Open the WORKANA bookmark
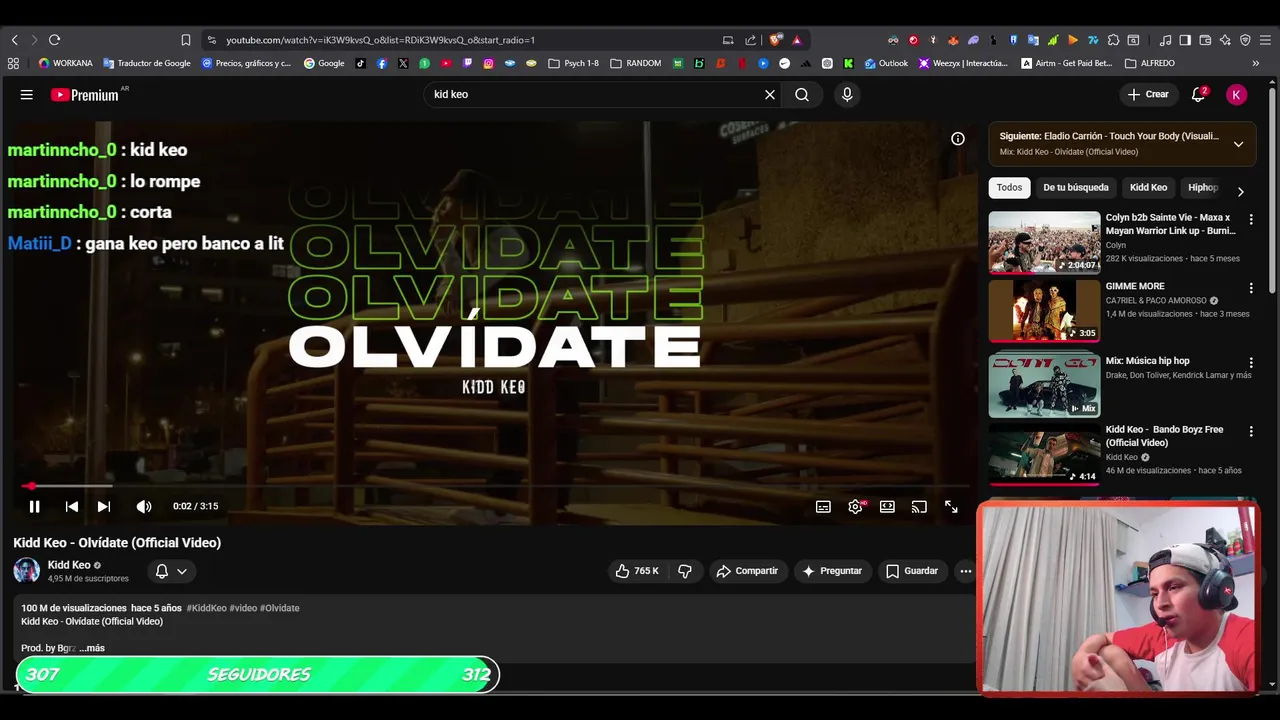The image size is (1280, 720). [65, 63]
